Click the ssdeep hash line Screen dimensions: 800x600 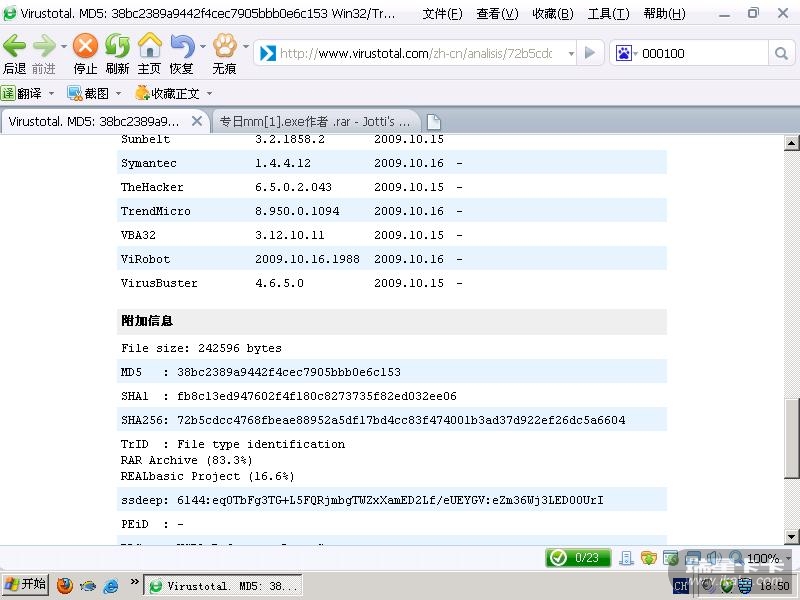(362, 500)
